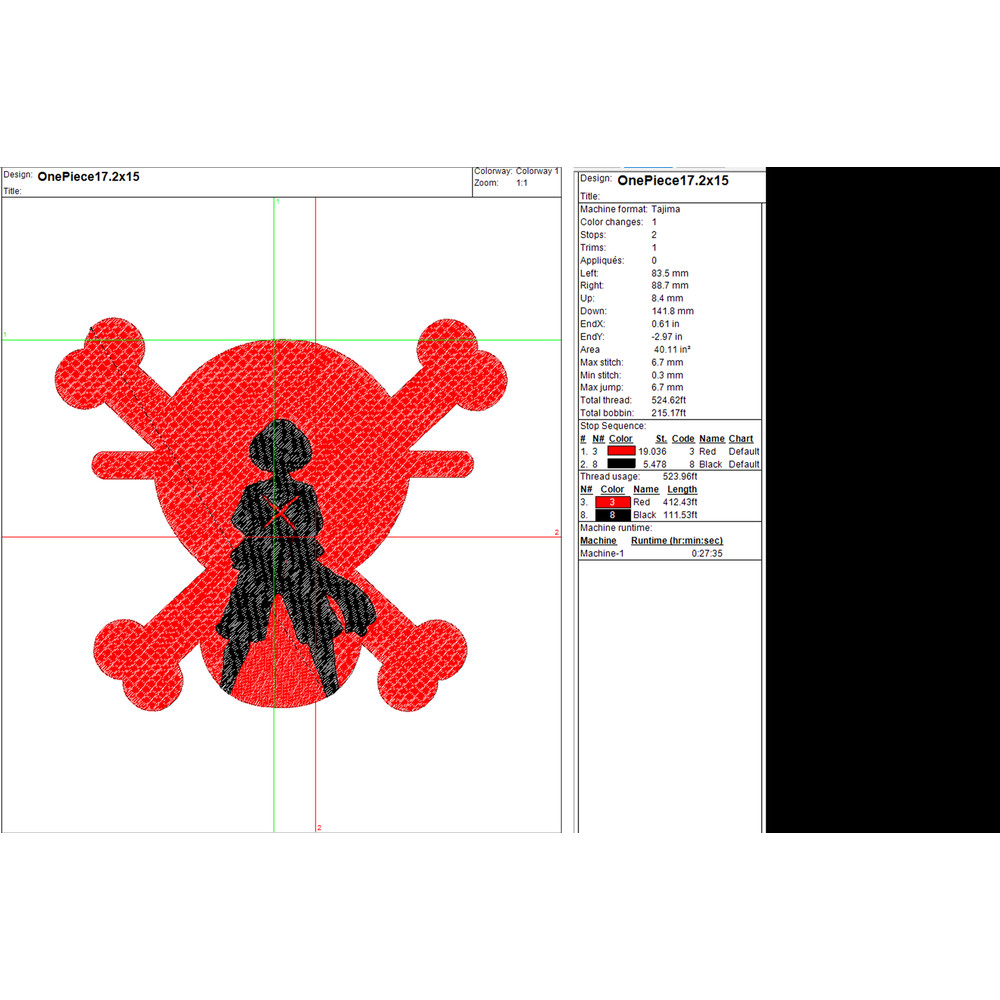This screenshot has width=1000, height=1000.
Task: Click the OnePiece17.2x15 design name above the preview
Action: click(x=88, y=177)
